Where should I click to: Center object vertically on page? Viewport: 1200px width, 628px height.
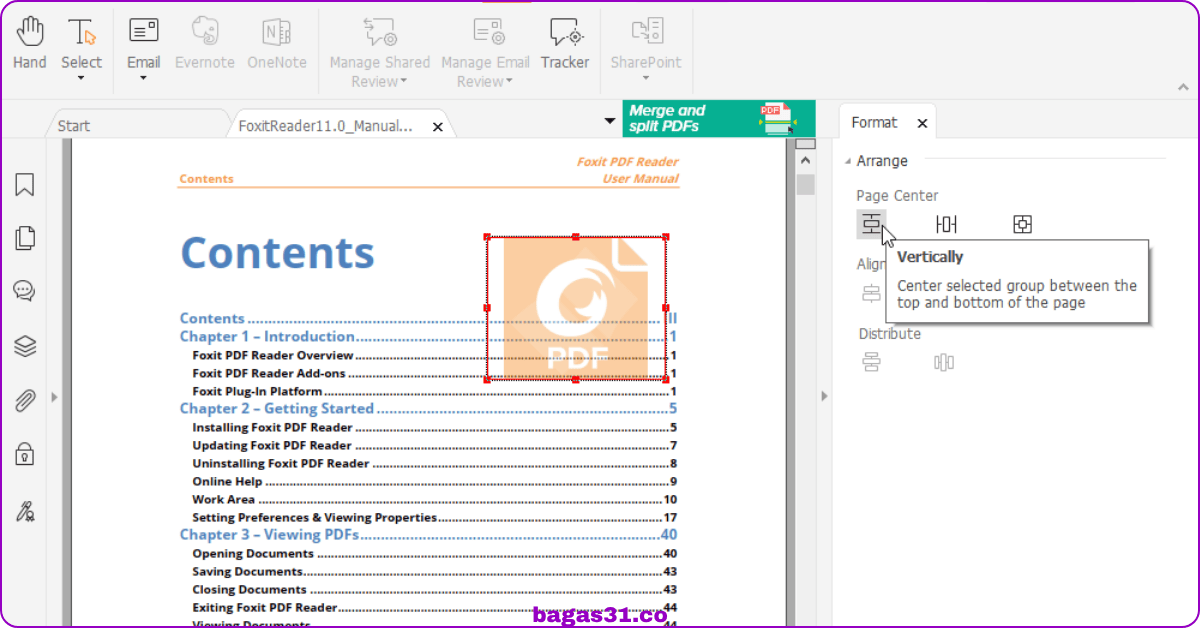pos(871,225)
